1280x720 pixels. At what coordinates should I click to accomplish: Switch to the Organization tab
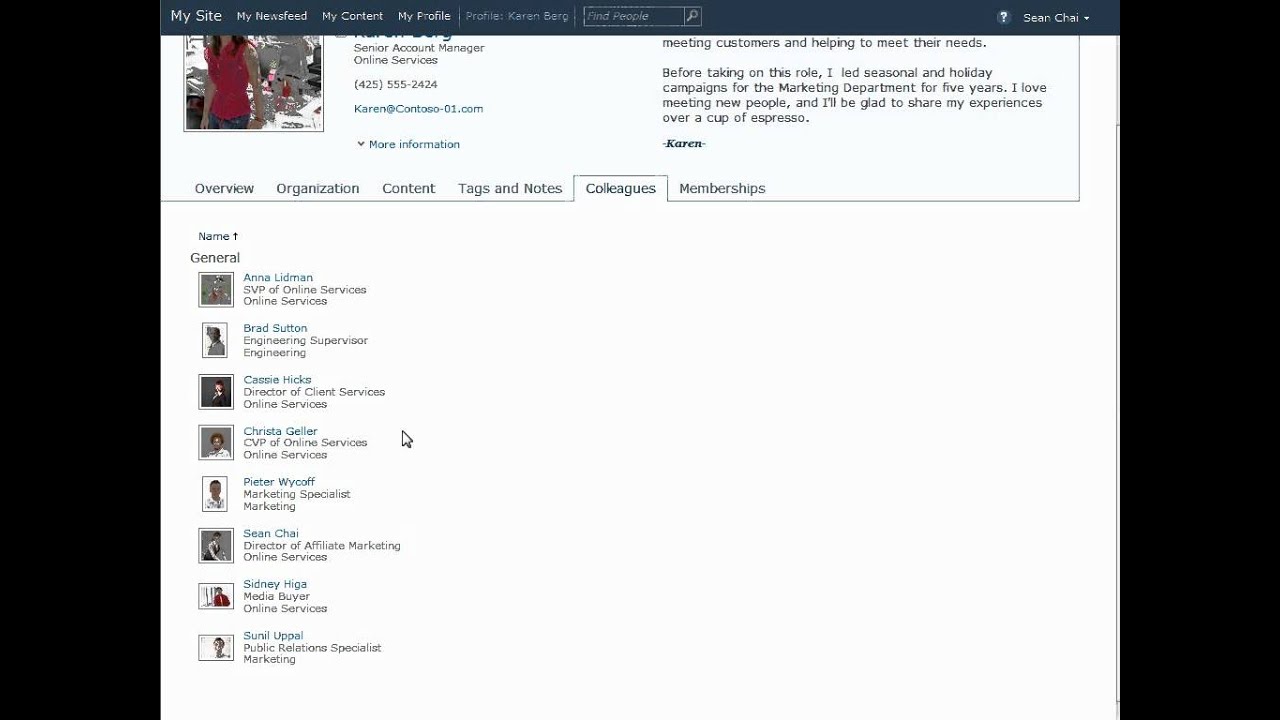[318, 188]
